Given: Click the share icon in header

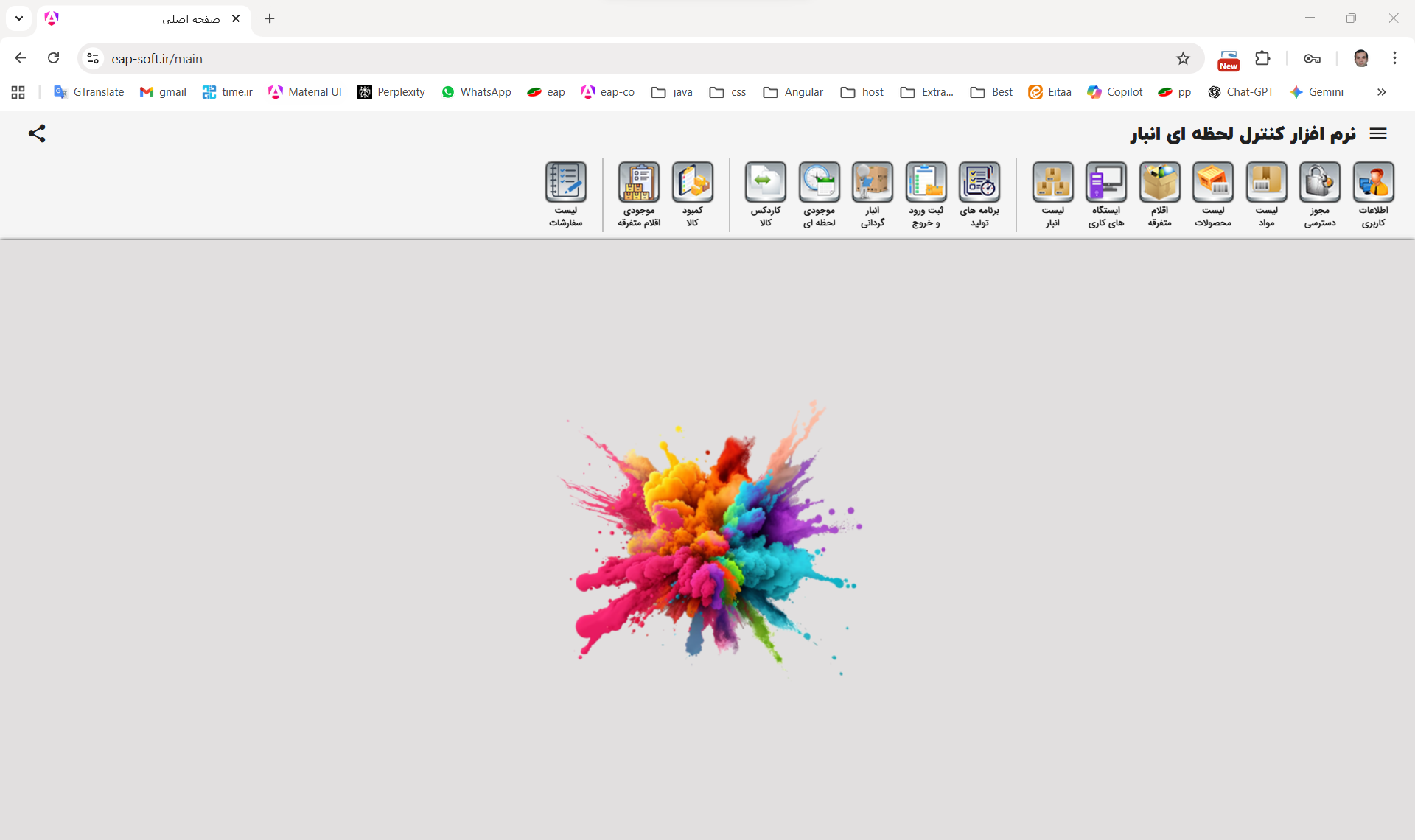Looking at the screenshot, I should tap(37, 133).
